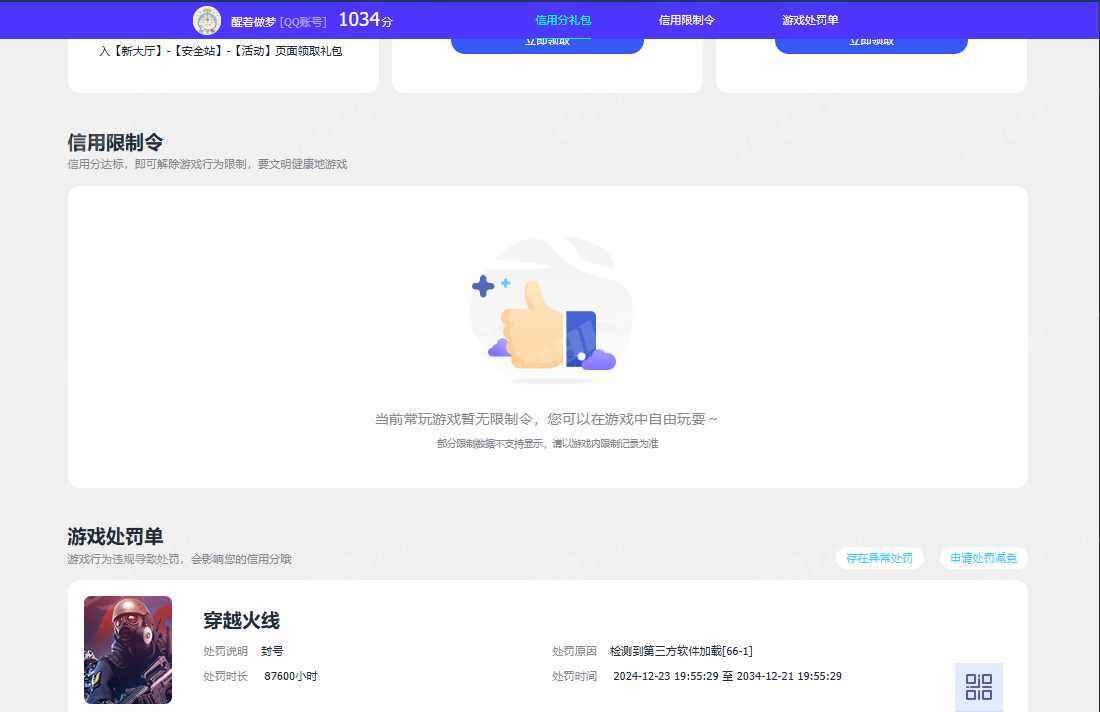Click the 检测到第三方软件加载[66-1] reason text
1100x712 pixels.
681,651
